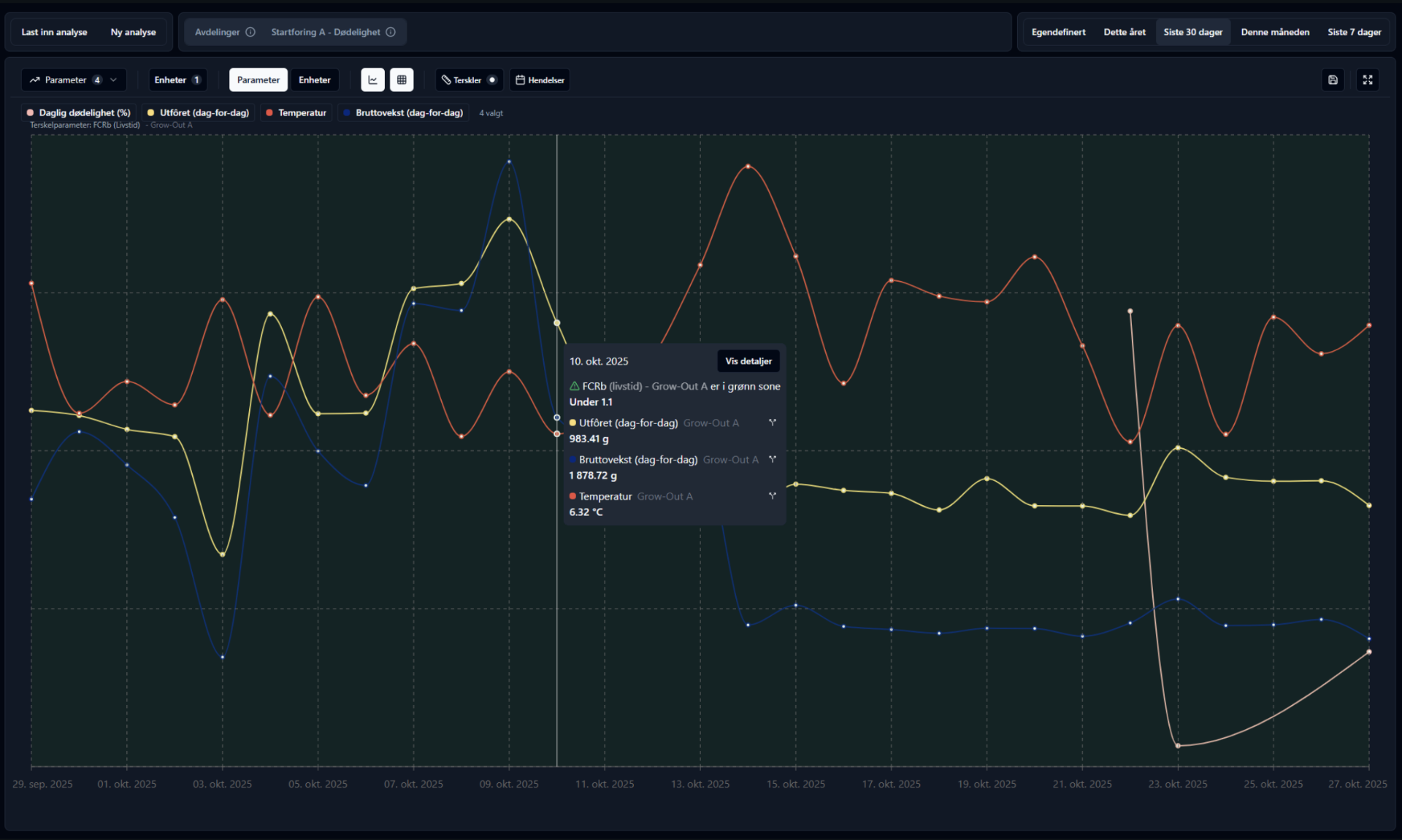Hide the Temperatur series in legend

click(296, 113)
